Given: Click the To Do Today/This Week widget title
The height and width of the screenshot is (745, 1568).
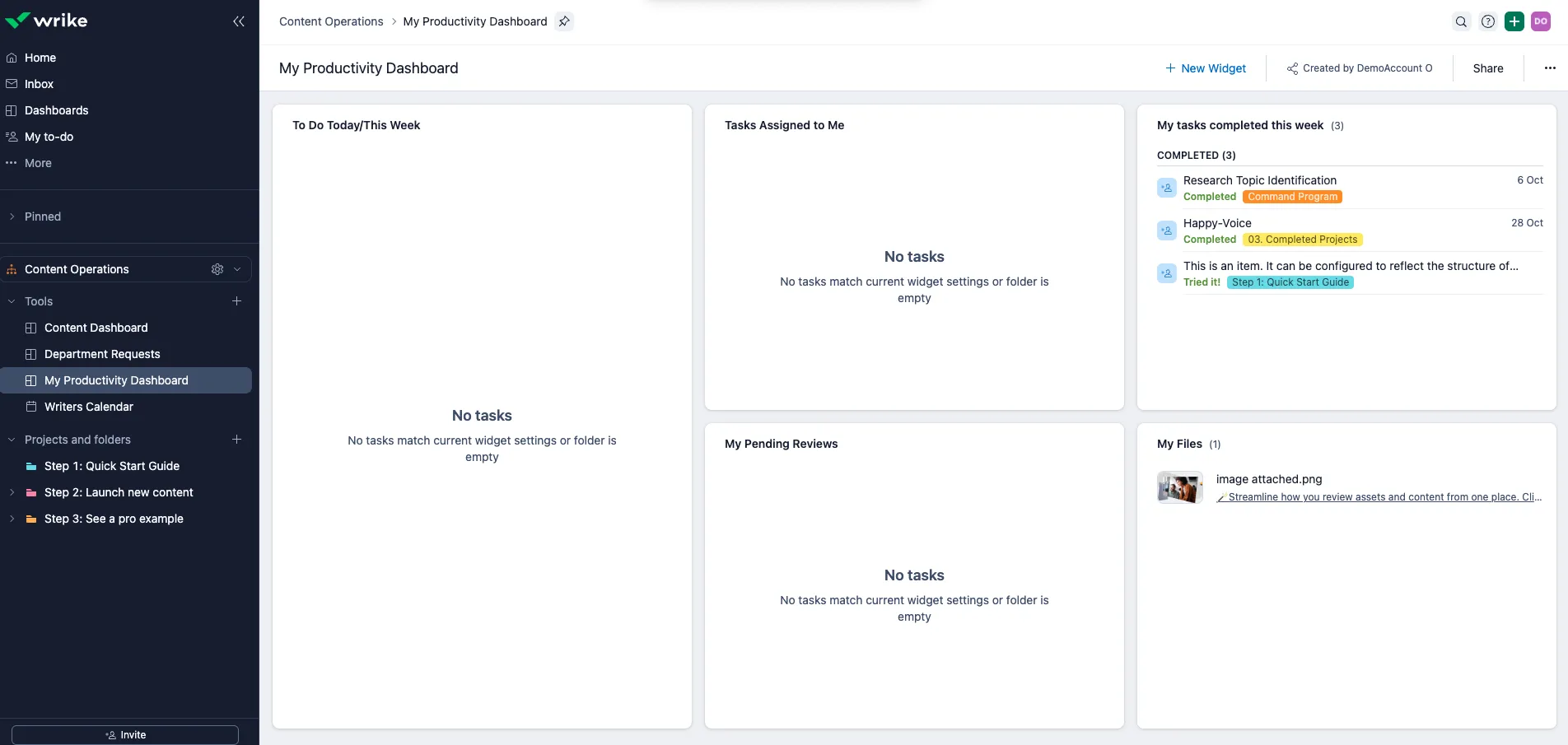Looking at the screenshot, I should (x=357, y=125).
